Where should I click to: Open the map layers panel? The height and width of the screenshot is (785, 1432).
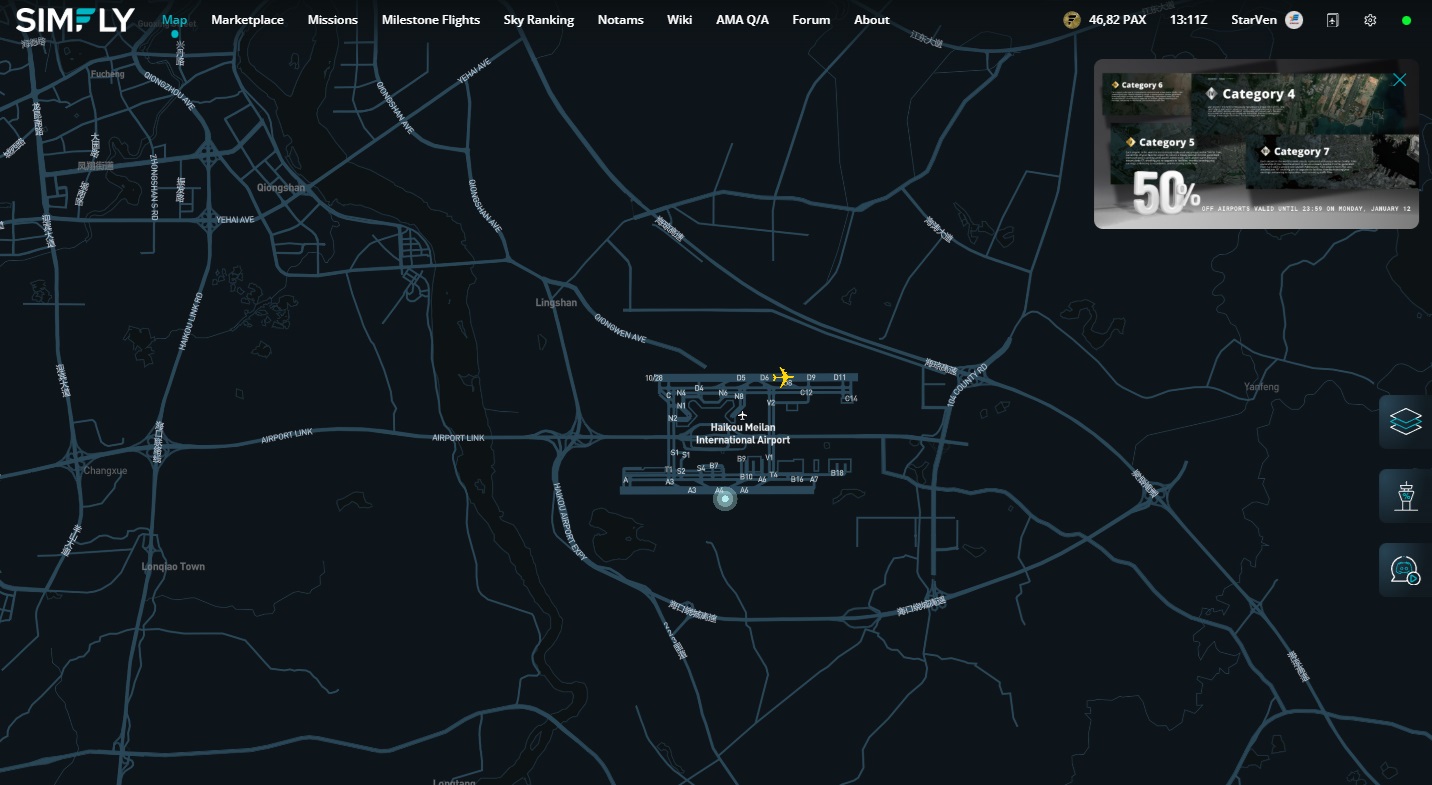(1405, 423)
